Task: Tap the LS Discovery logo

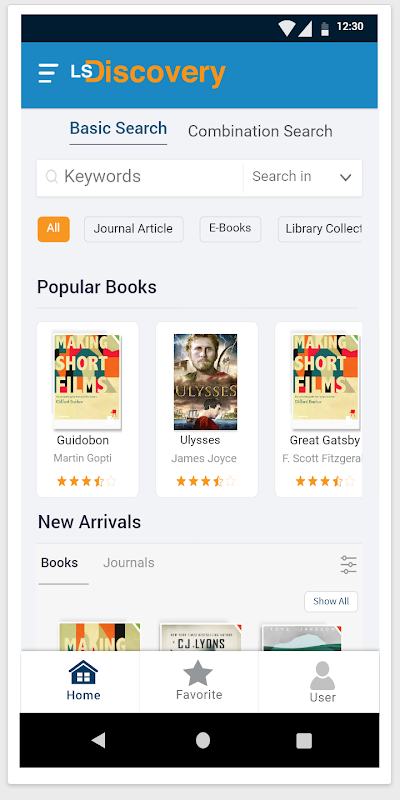Action: (148, 74)
